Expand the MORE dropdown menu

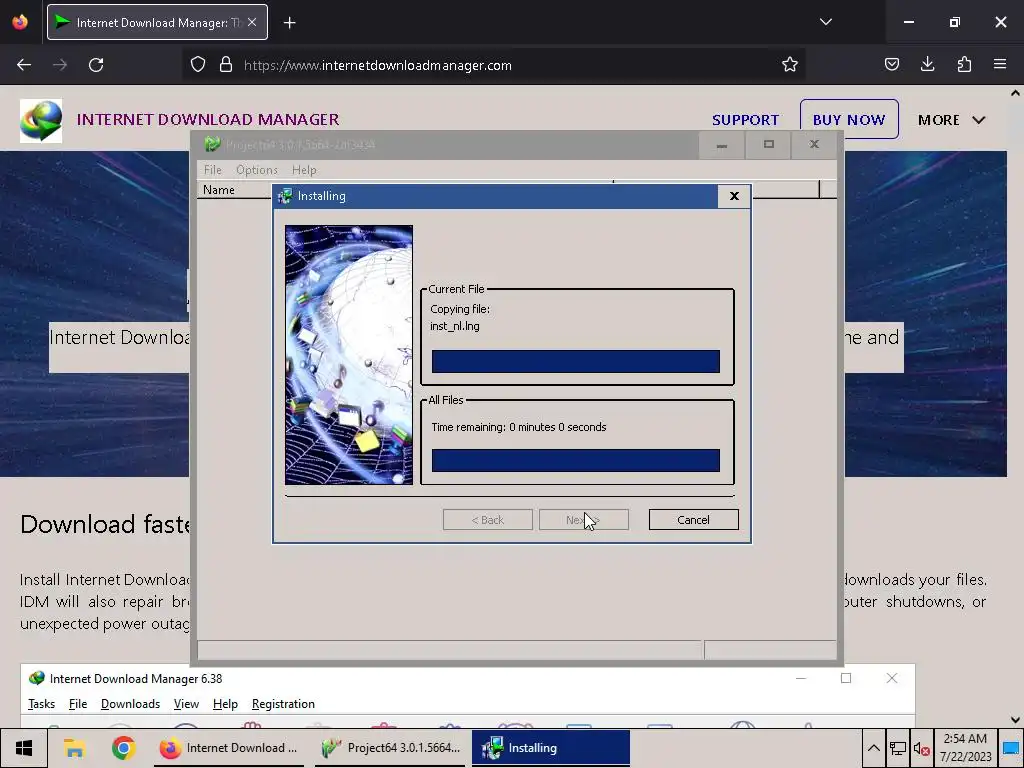pos(952,120)
